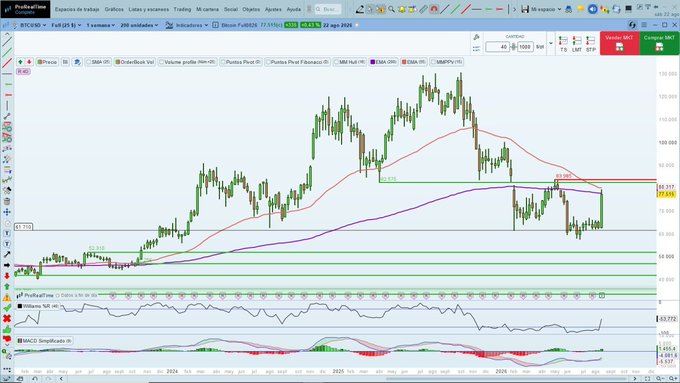Screen dimensions: 680x383
Task: Toggle the Puntos Pivot Fibonacci checkbox
Action: pyautogui.click(x=268, y=62)
